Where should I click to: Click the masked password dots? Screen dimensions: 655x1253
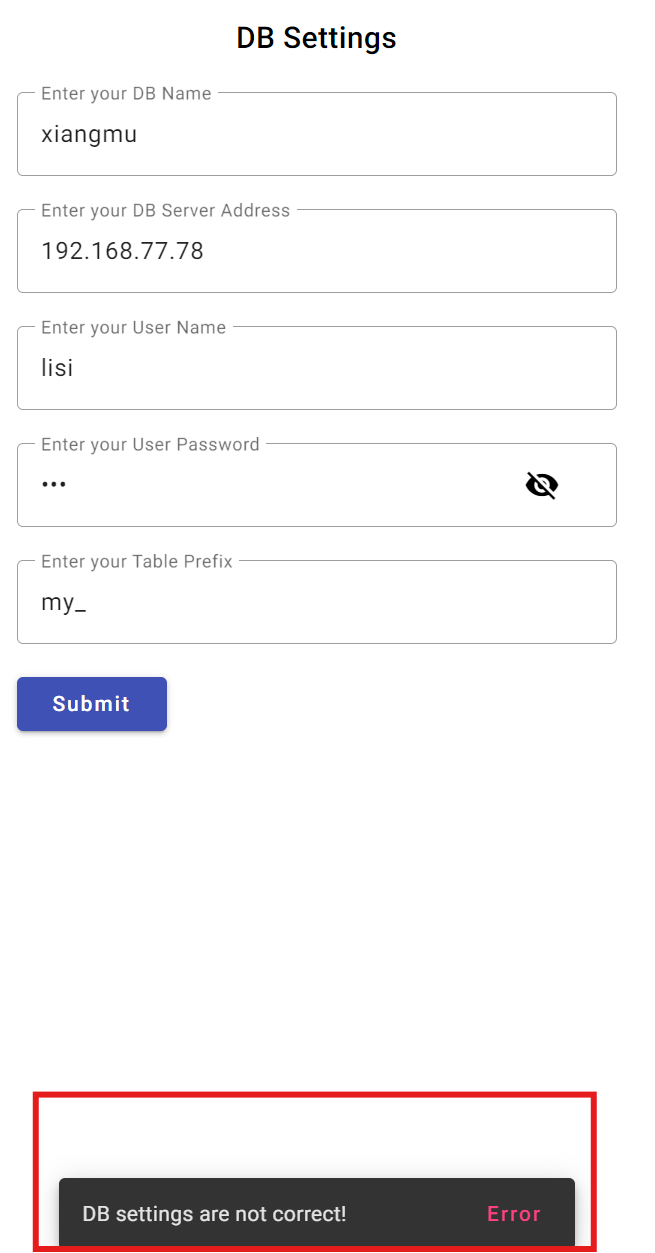[x=53, y=485]
